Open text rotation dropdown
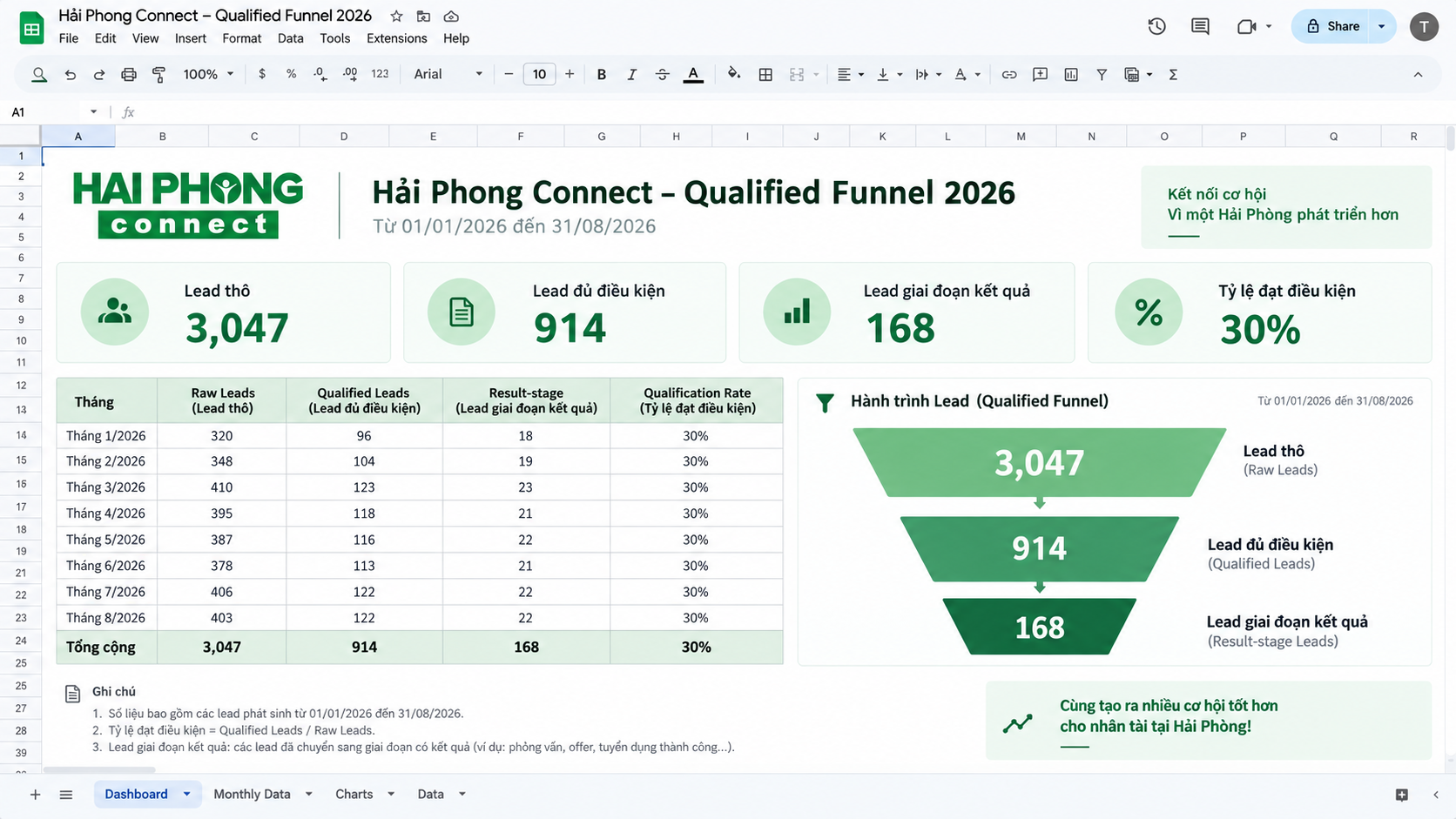Screen dimensions: 1456x819 (967, 75)
